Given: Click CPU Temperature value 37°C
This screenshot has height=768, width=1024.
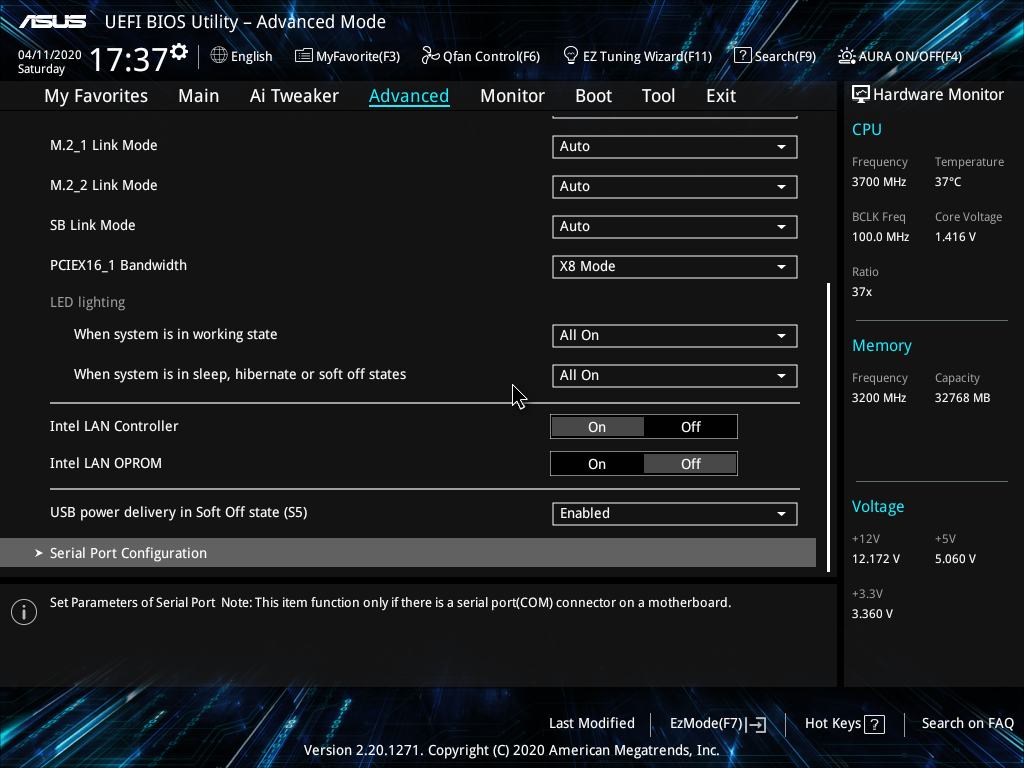Looking at the screenshot, I should [x=948, y=182].
